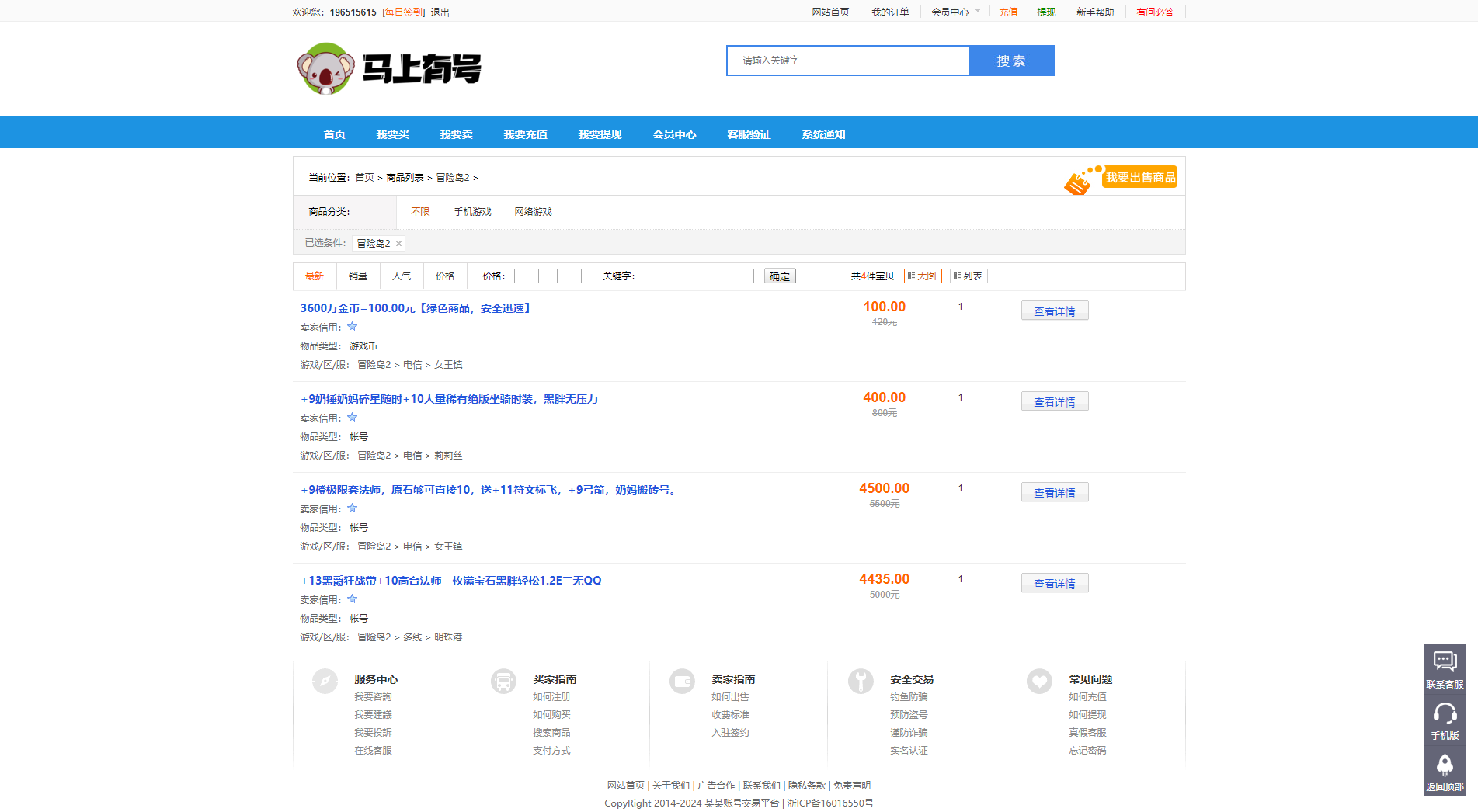Remove the 冒险岛2 filter tag
Image resolution: width=1478 pixels, height=812 pixels.
click(398, 243)
